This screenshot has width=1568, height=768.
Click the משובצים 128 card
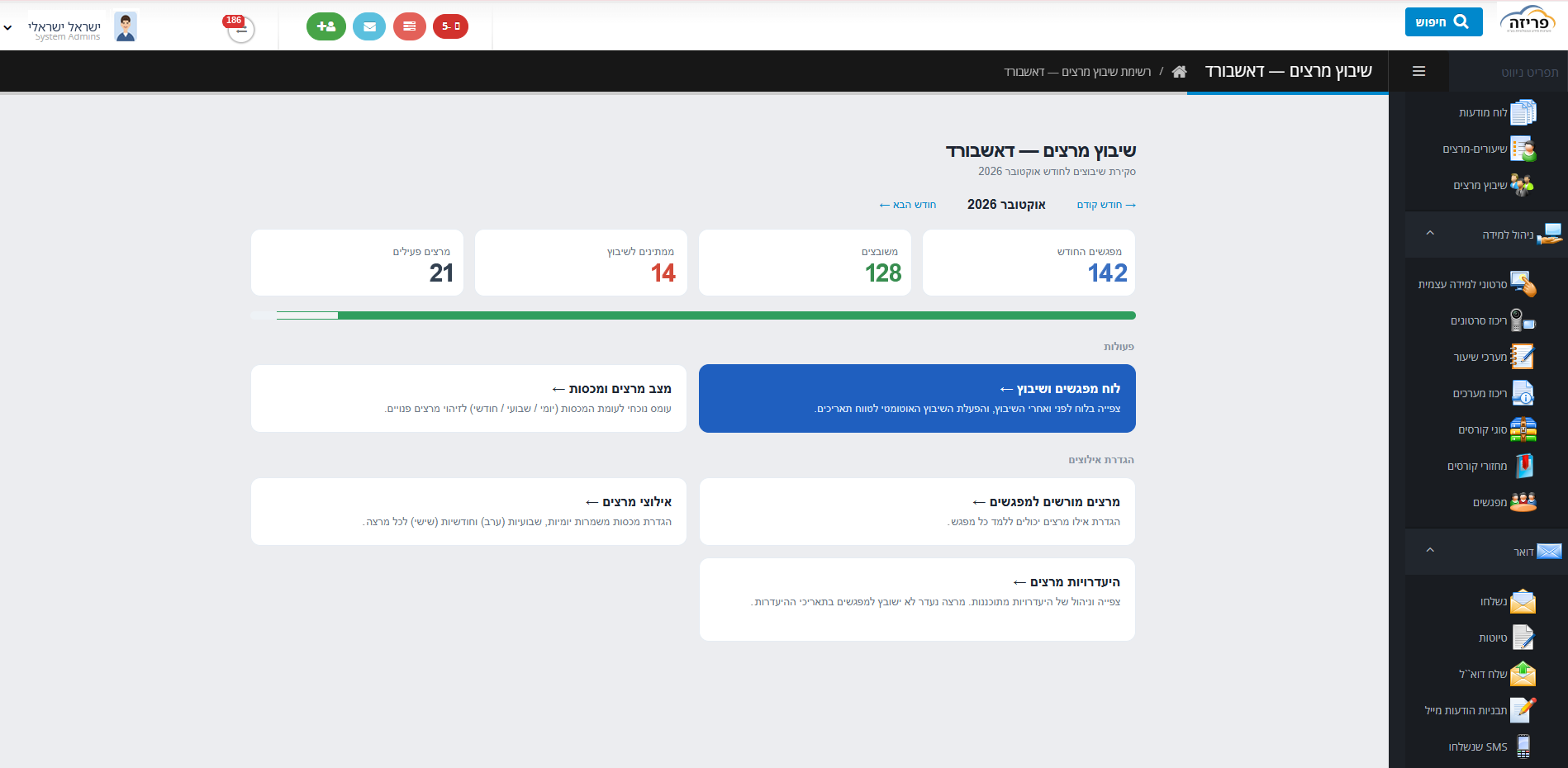(805, 263)
